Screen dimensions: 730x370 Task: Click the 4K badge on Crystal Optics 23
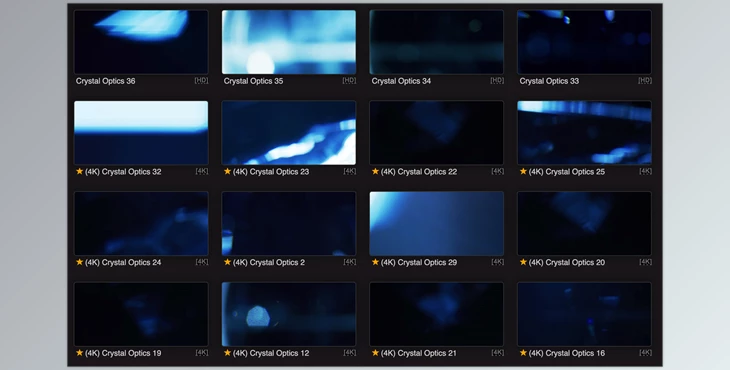click(350, 171)
